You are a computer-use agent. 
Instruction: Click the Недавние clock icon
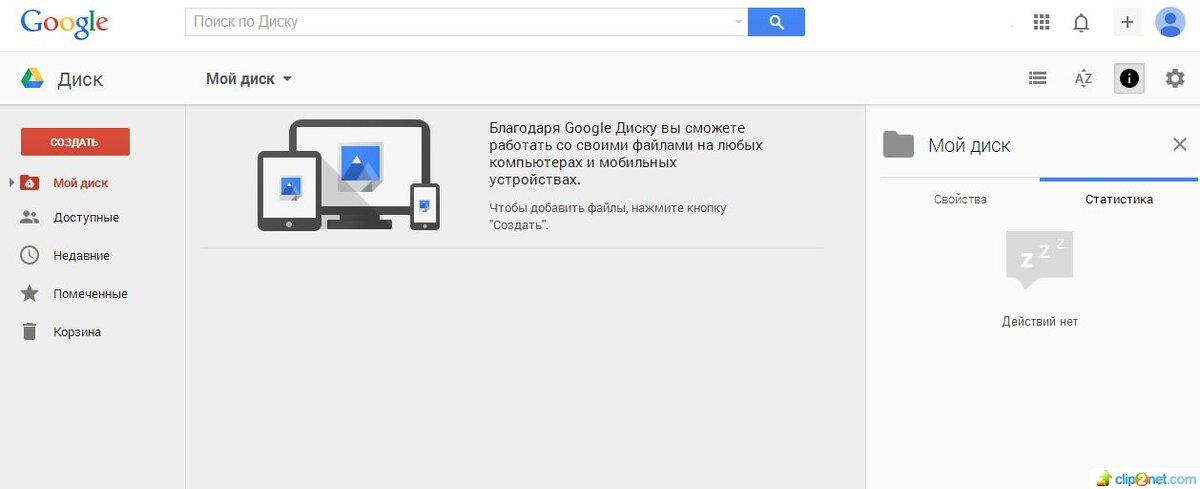pyautogui.click(x=30, y=255)
